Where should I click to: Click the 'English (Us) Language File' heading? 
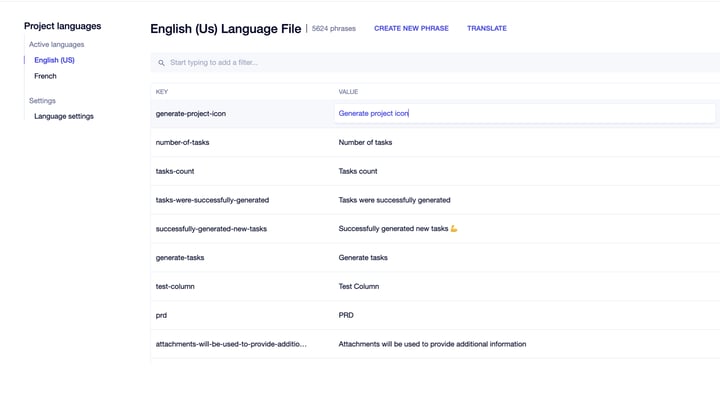tap(225, 29)
